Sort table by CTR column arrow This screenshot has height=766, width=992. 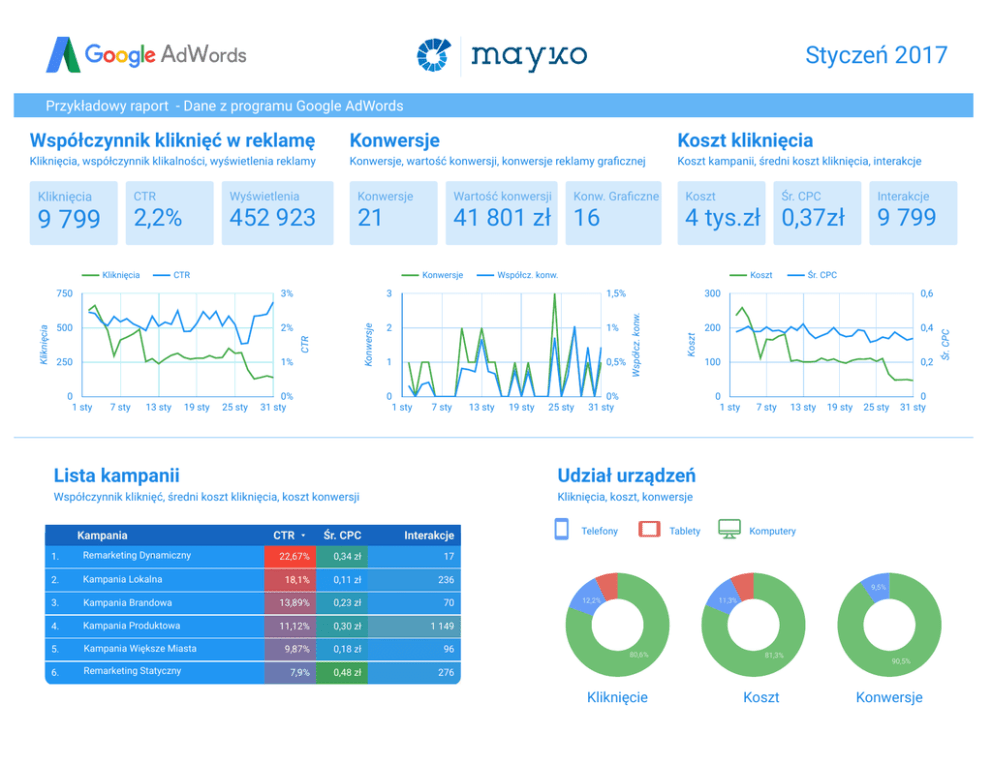click(x=303, y=536)
